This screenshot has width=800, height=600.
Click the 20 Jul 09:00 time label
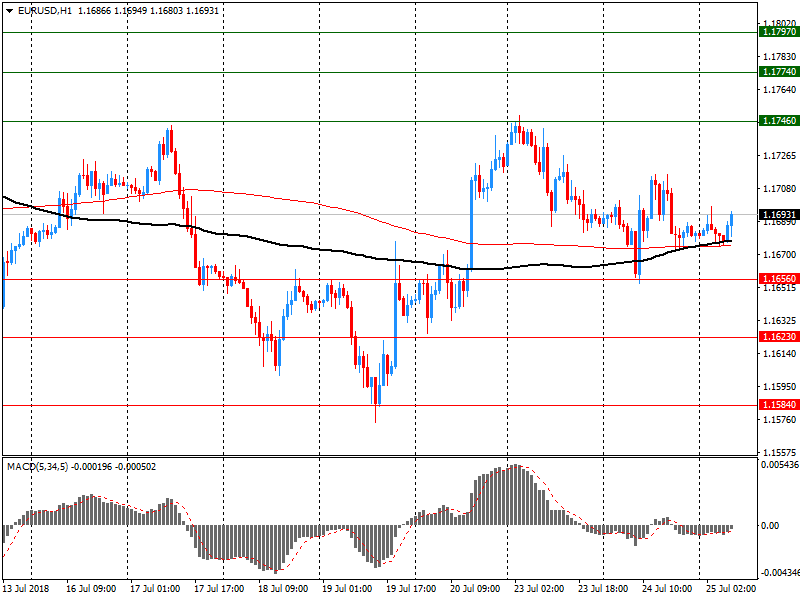[475, 589]
